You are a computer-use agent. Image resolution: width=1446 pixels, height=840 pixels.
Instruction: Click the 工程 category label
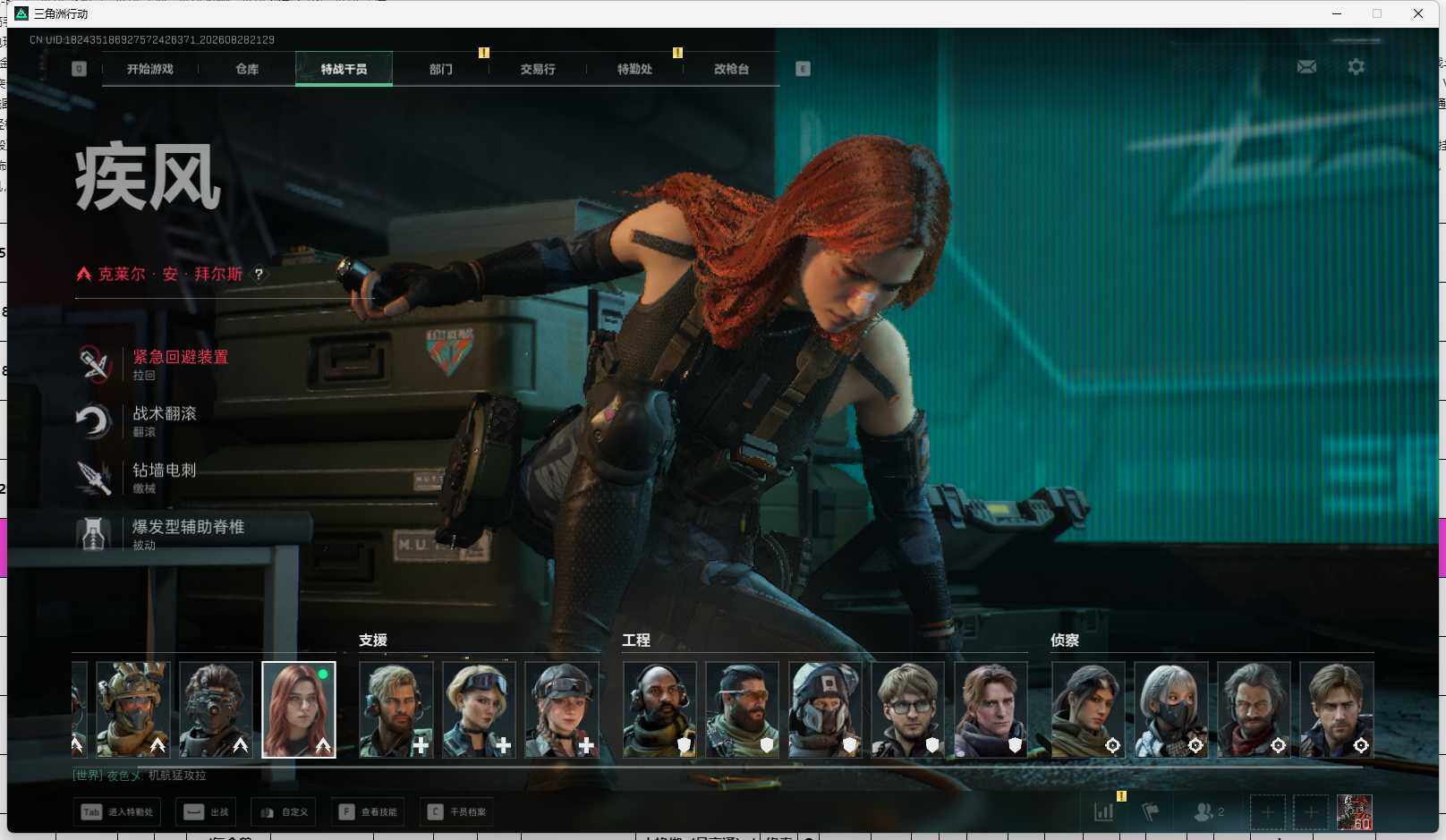pyautogui.click(x=636, y=641)
